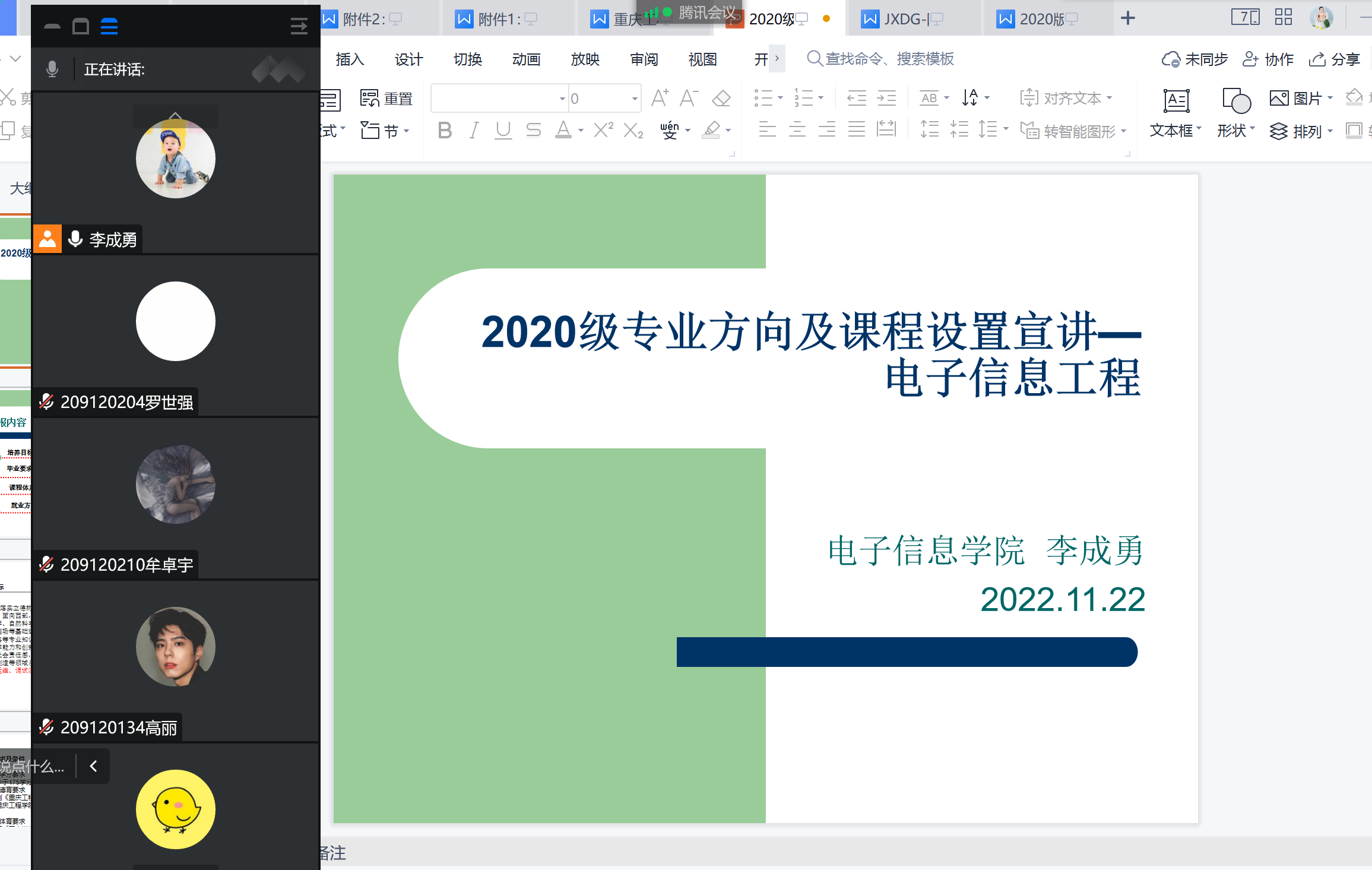Viewport: 1372px width, 870px height.
Task: Toggle microphone next to 李成勇
Action: click(x=75, y=239)
